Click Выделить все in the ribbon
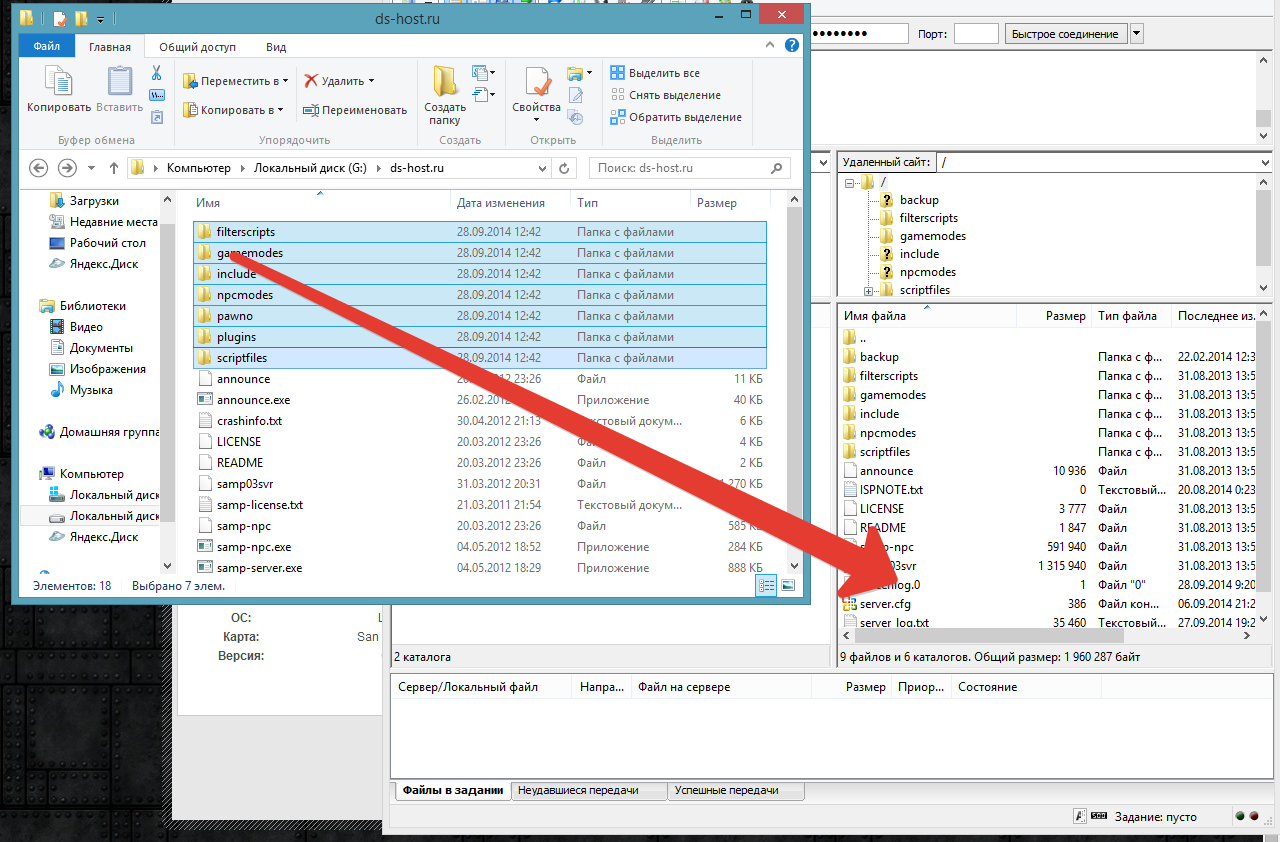The width and height of the screenshot is (1280, 842). pyautogui.click(x=655, y=73)
